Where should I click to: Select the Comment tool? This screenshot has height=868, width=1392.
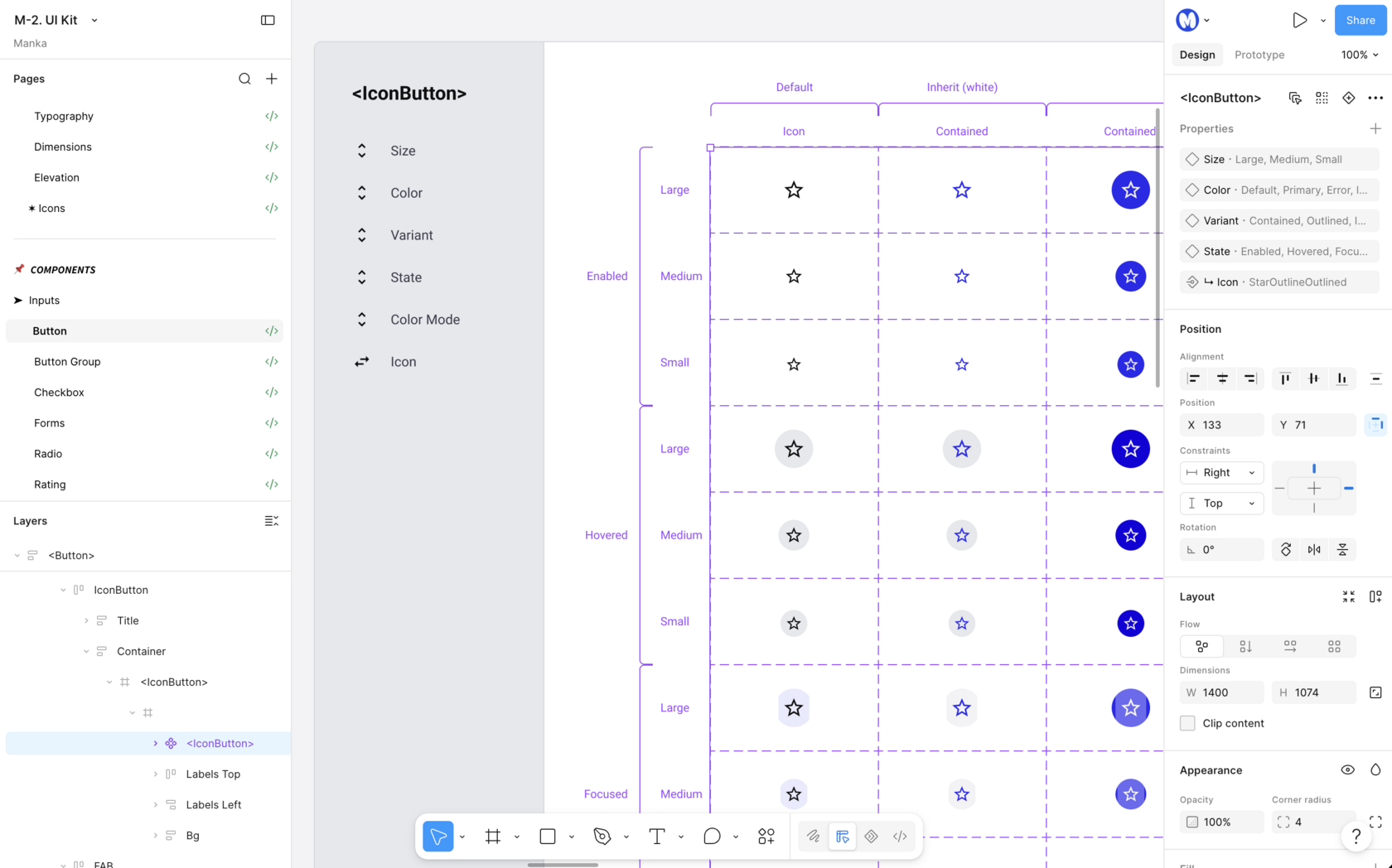pos(712,837)
